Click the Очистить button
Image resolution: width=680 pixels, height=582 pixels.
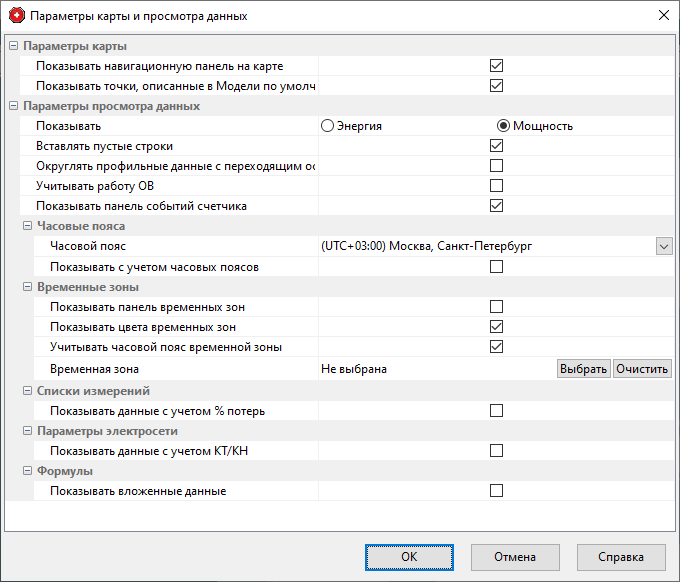(642, 369)
